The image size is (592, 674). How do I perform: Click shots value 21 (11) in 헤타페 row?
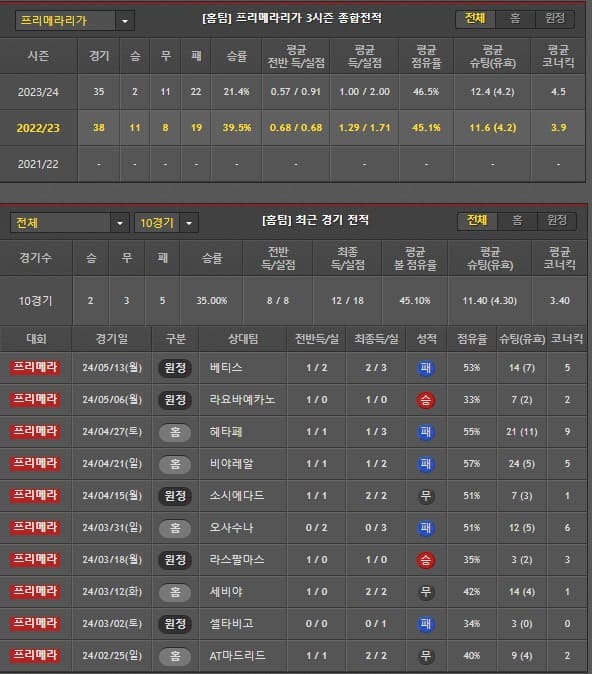pyautogui.click(x=522, y=432)
